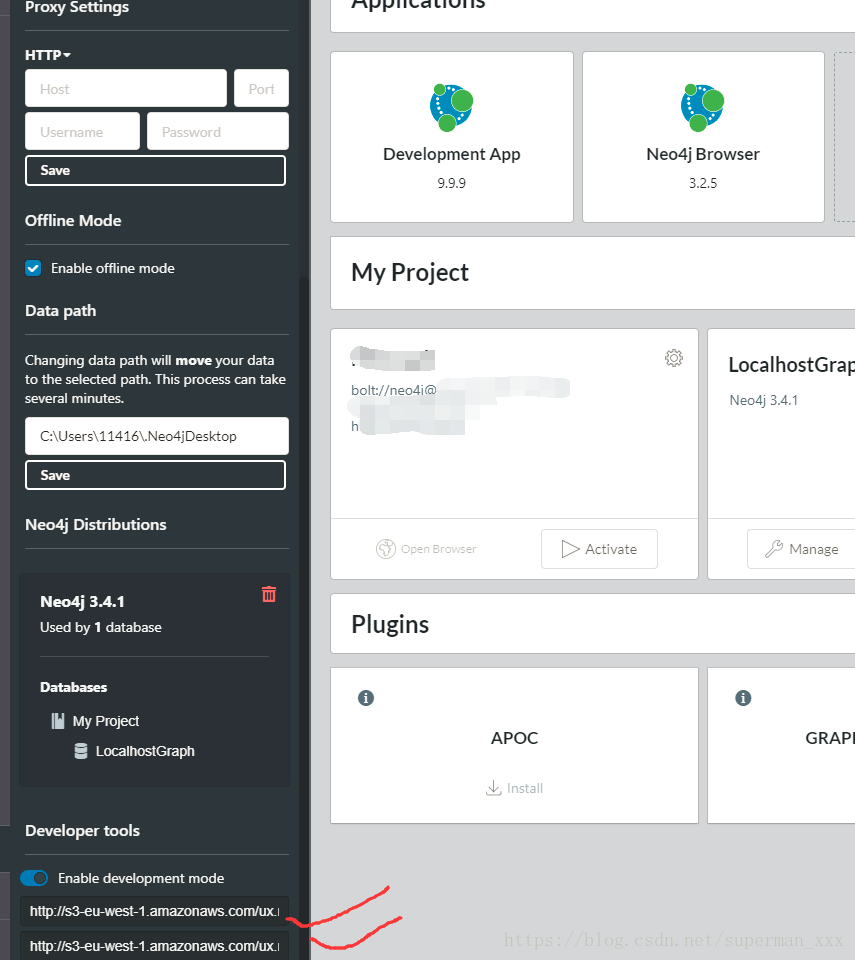Toggle the Enable offline mode checkbox

coord(33,268)
